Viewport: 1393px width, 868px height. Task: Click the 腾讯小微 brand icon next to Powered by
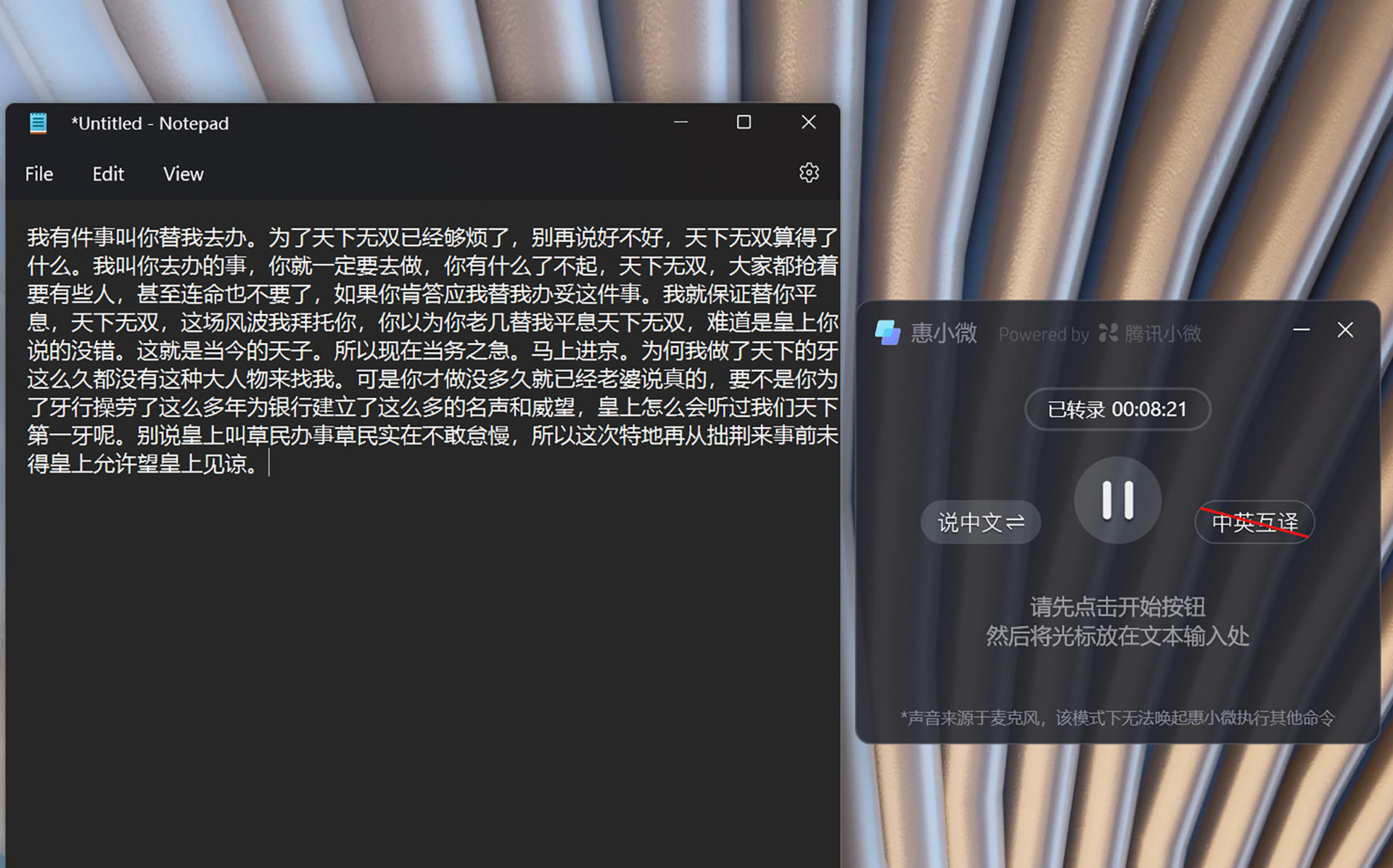(1108, 333)
